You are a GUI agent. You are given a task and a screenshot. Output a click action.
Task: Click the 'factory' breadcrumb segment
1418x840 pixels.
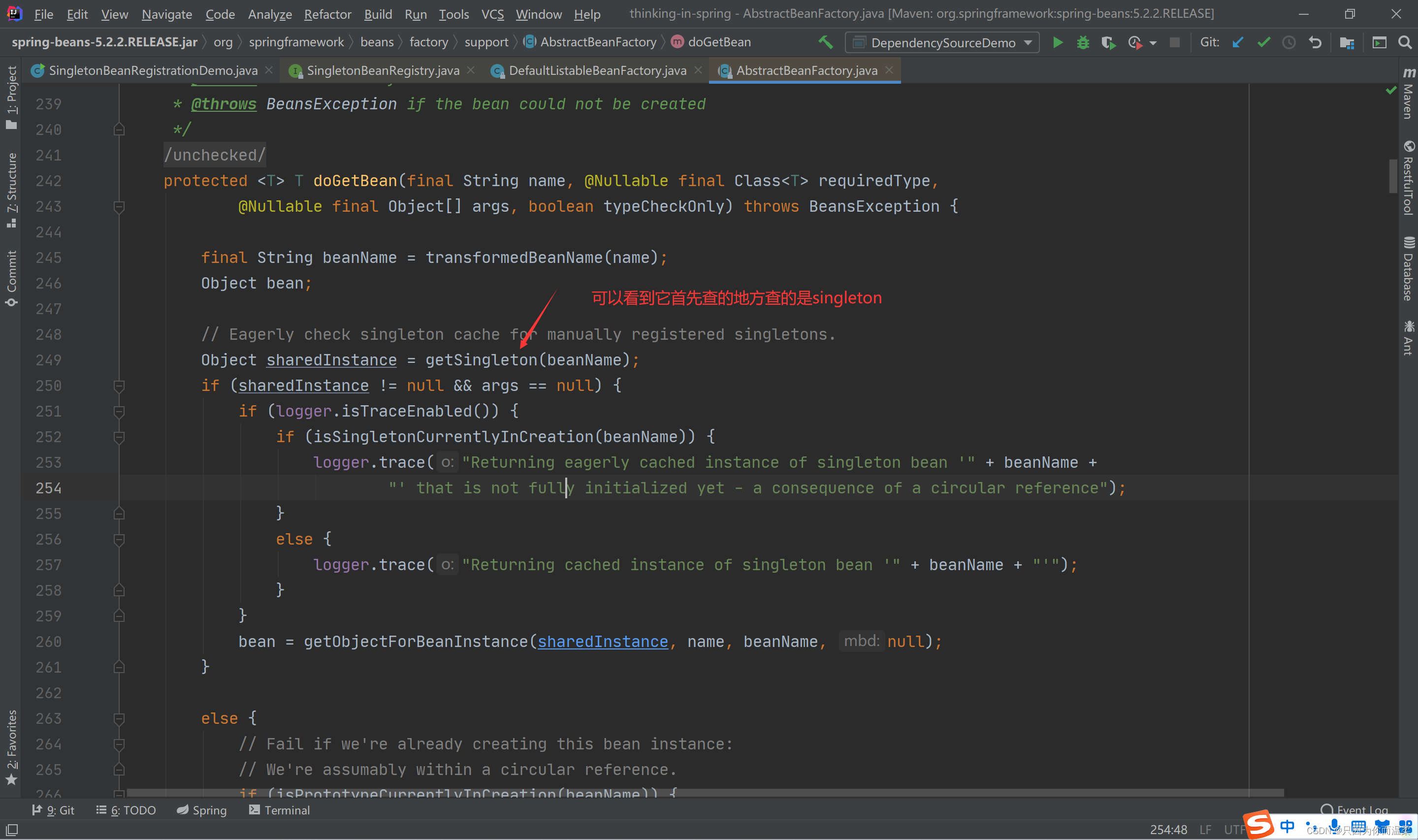click(428, 42)
